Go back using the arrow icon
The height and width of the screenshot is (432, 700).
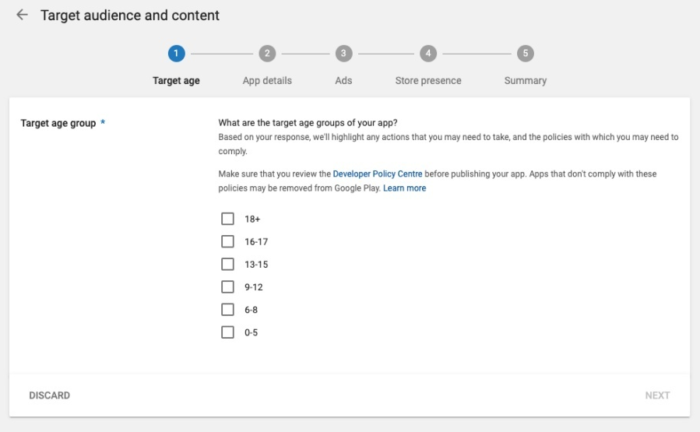[22, 15]
